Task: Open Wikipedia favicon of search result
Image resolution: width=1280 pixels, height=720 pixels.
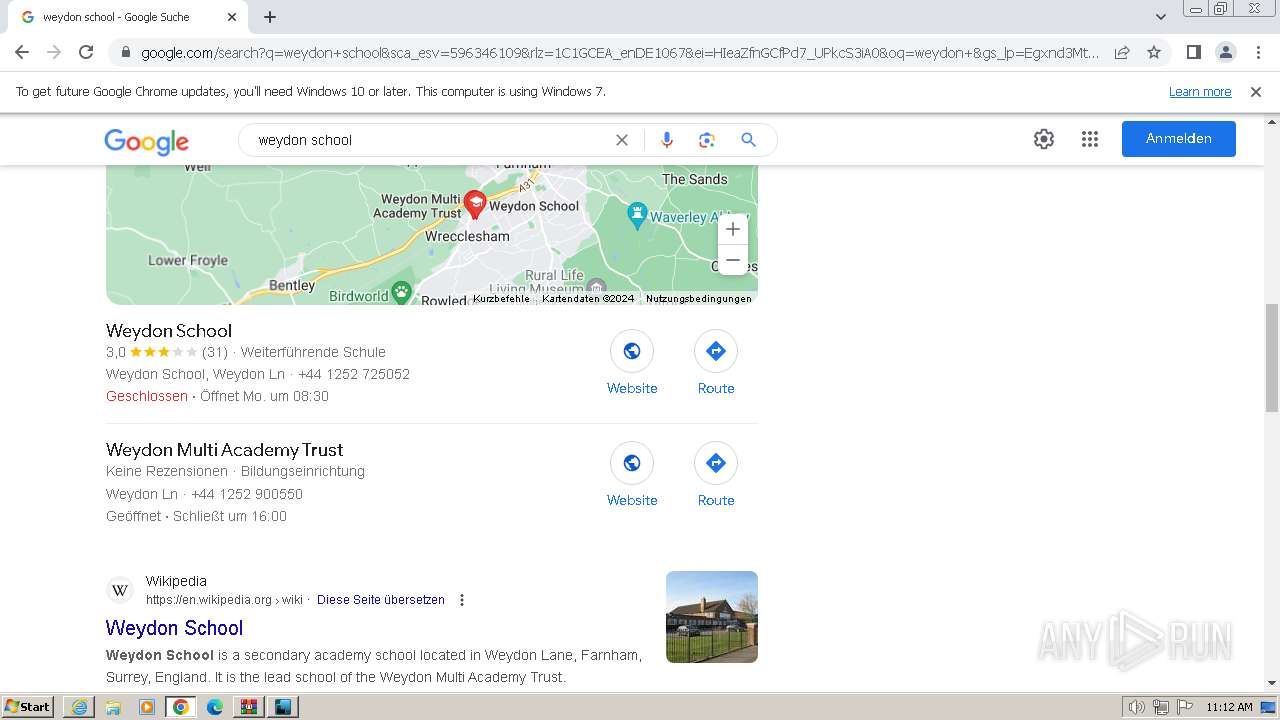Action: point(120,590)
